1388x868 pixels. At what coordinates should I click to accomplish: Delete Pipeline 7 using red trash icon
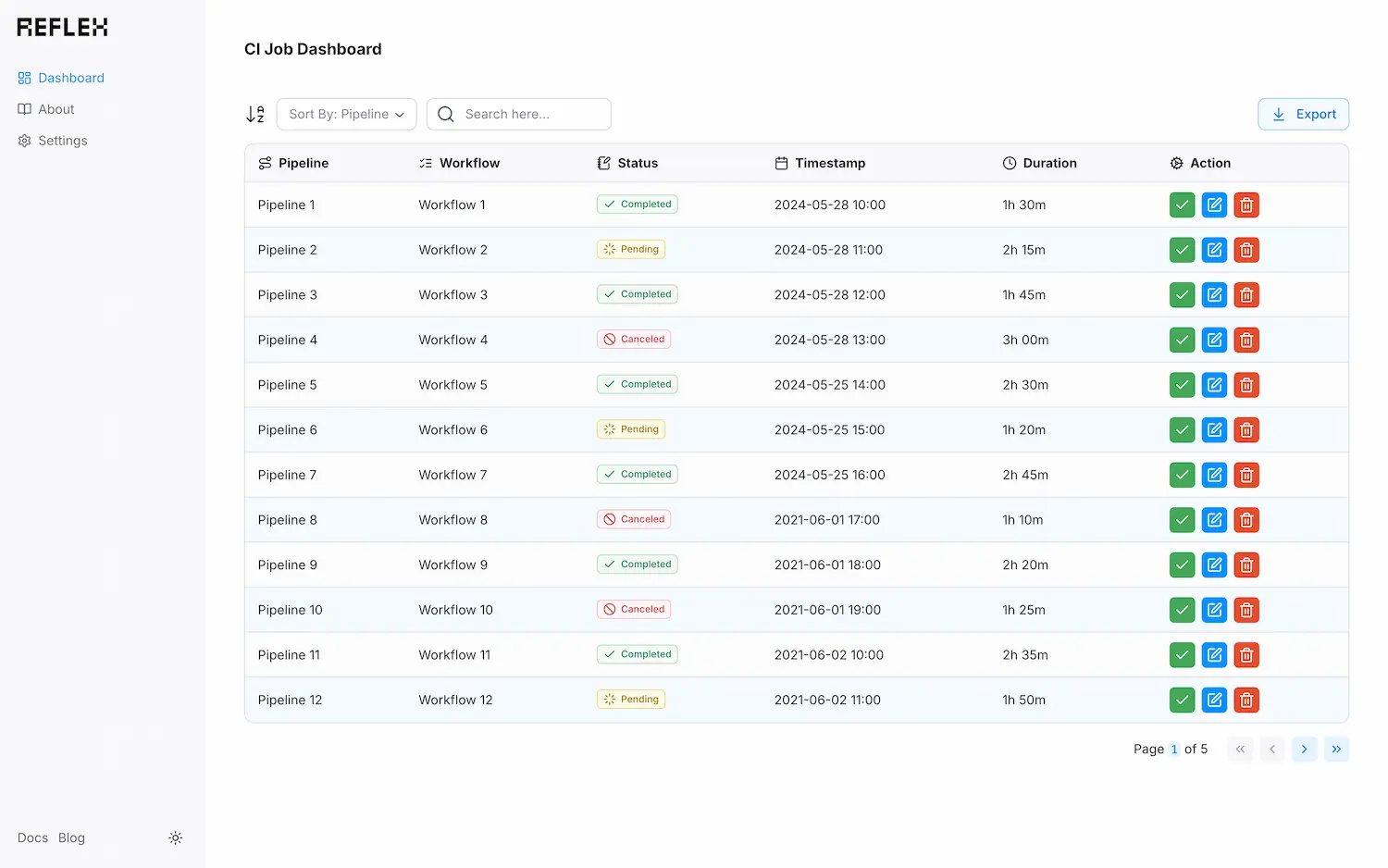(x=1246, y=475)
